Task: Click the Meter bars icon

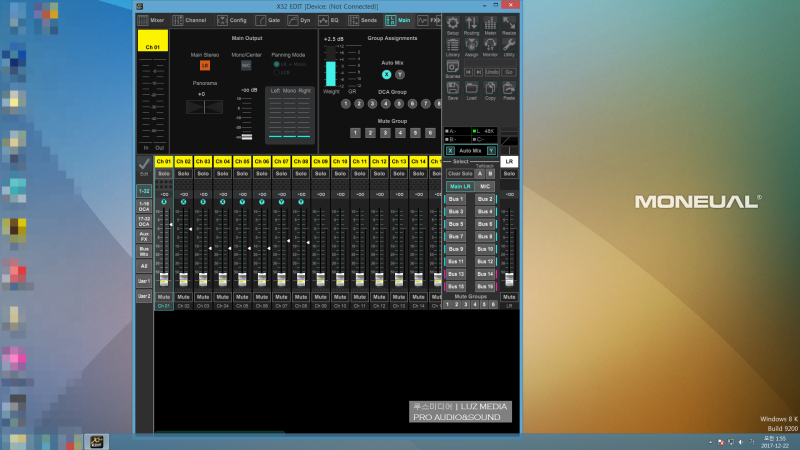Action: click(x=490, y=23)
